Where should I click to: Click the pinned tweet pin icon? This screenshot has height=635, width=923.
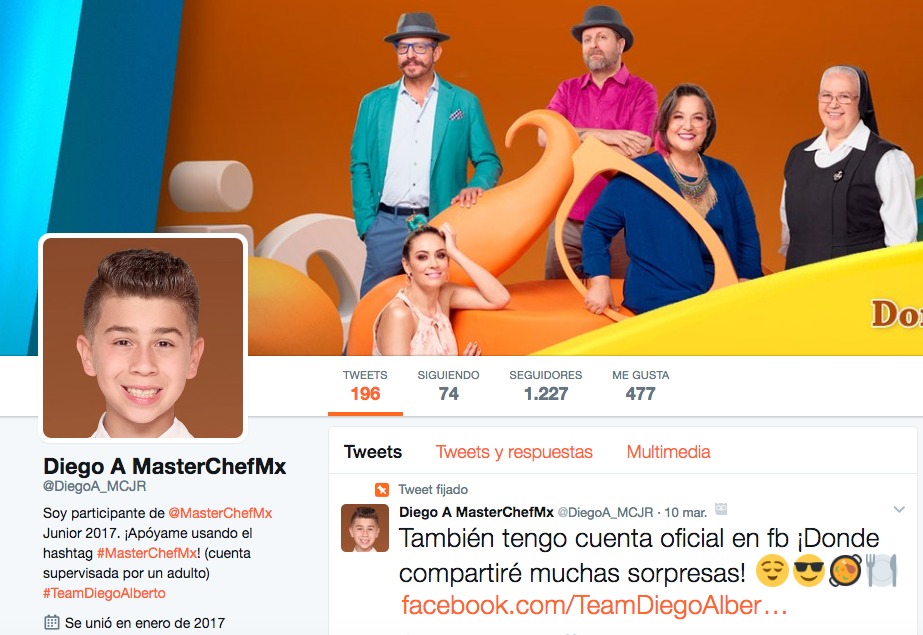pos(381,490)
